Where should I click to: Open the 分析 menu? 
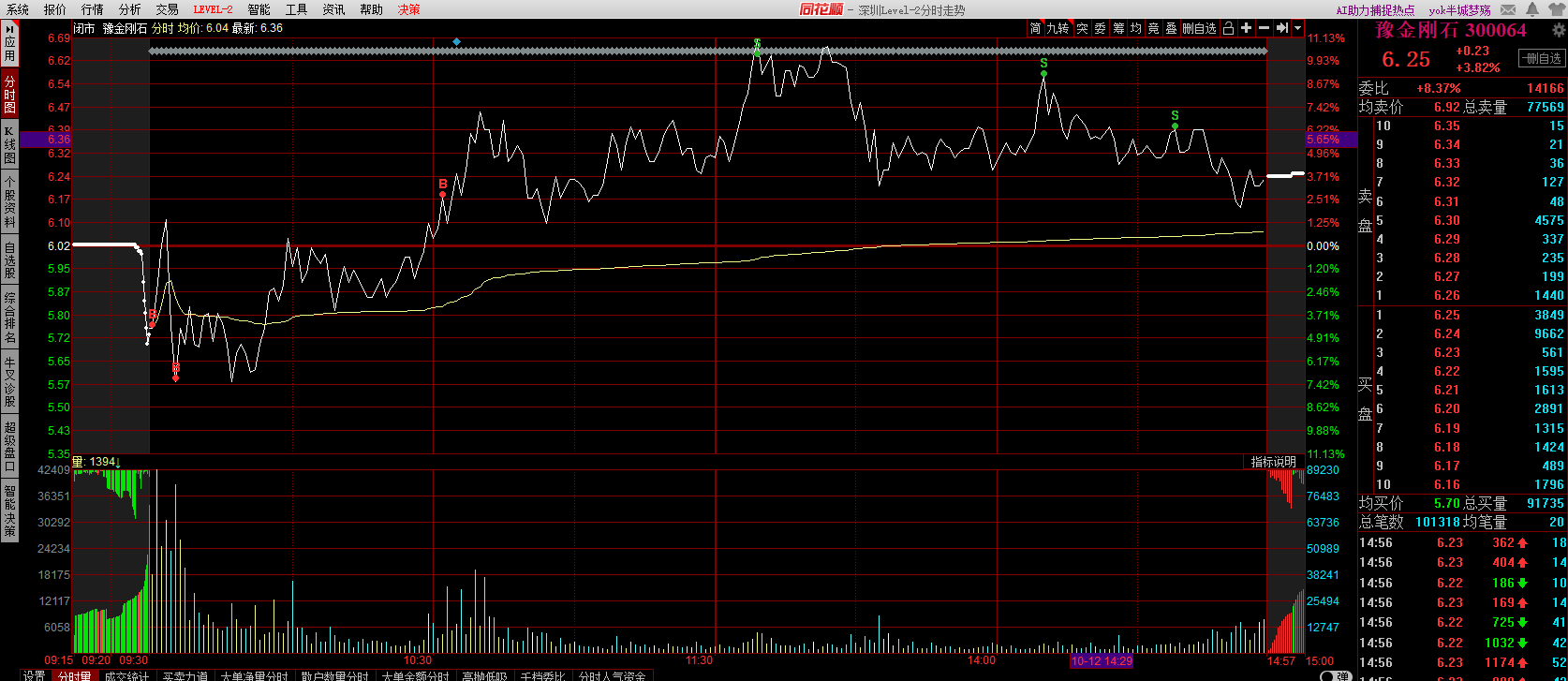(x=130, y=9)
